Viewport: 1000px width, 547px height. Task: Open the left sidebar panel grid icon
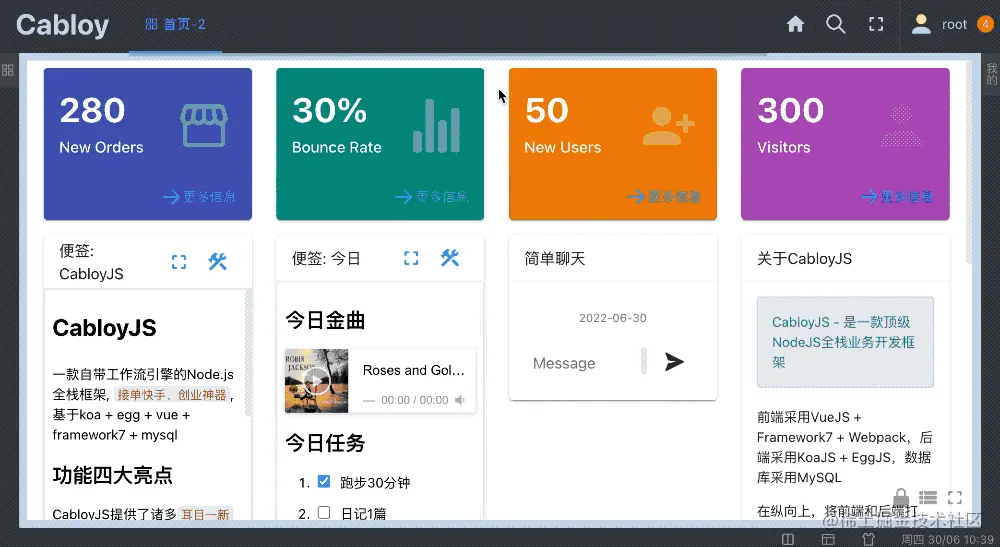[x=8, y=70]
